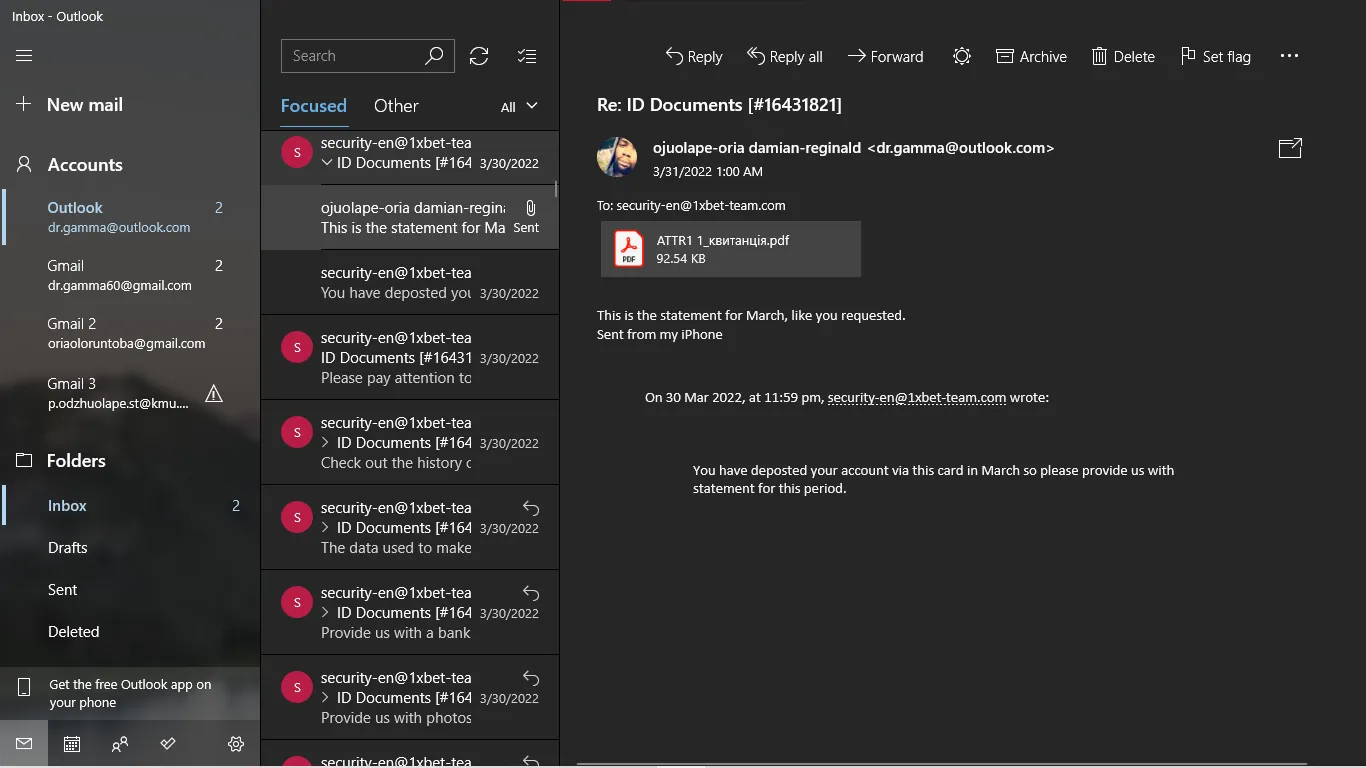The height and width of the screenshot is (768, 1366).
Task: Enter selection mode with checklist icon
Action: click(527, 56)
